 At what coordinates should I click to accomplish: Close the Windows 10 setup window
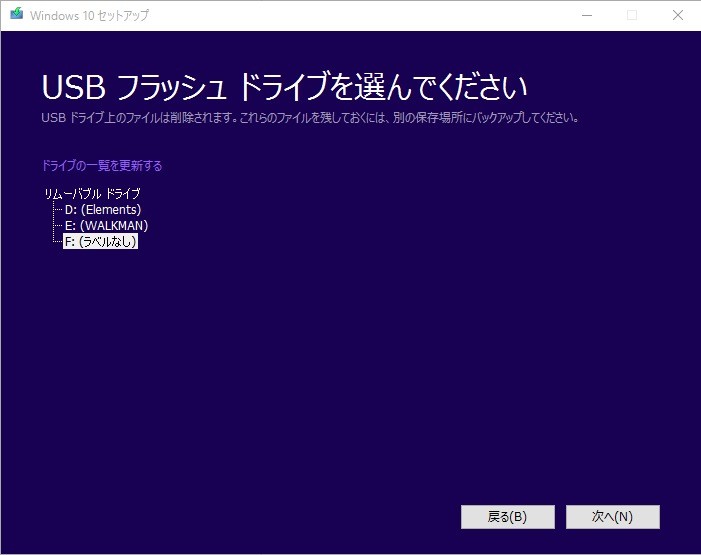click(678, 15)
